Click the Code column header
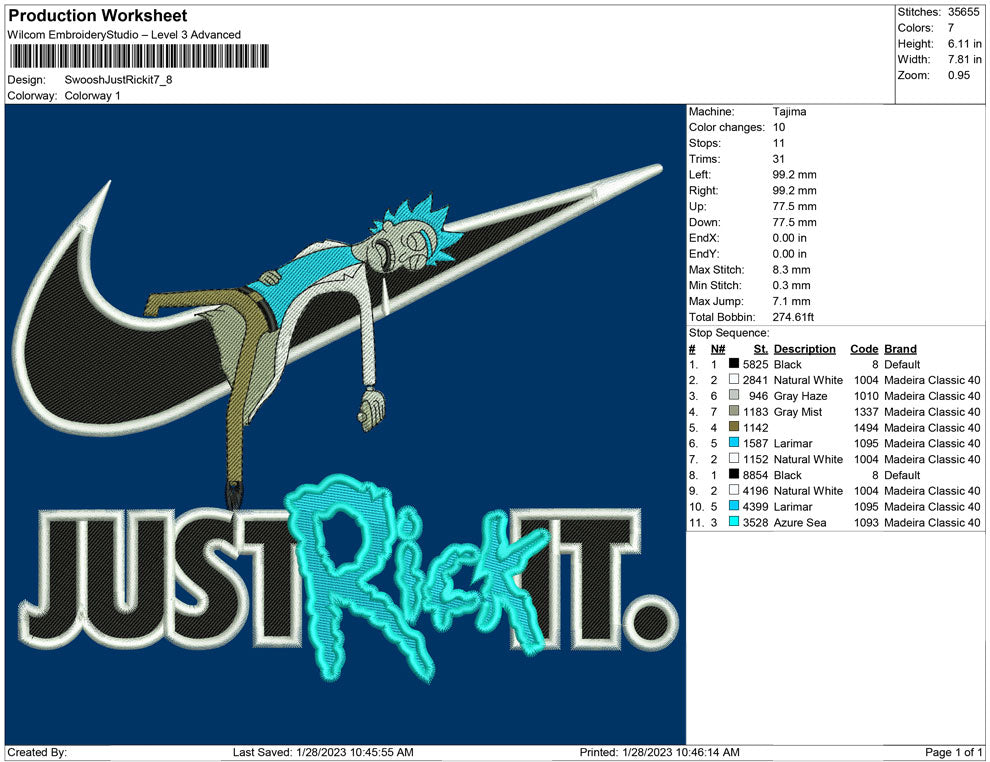The image size is (990, 762). pos(863,349)
